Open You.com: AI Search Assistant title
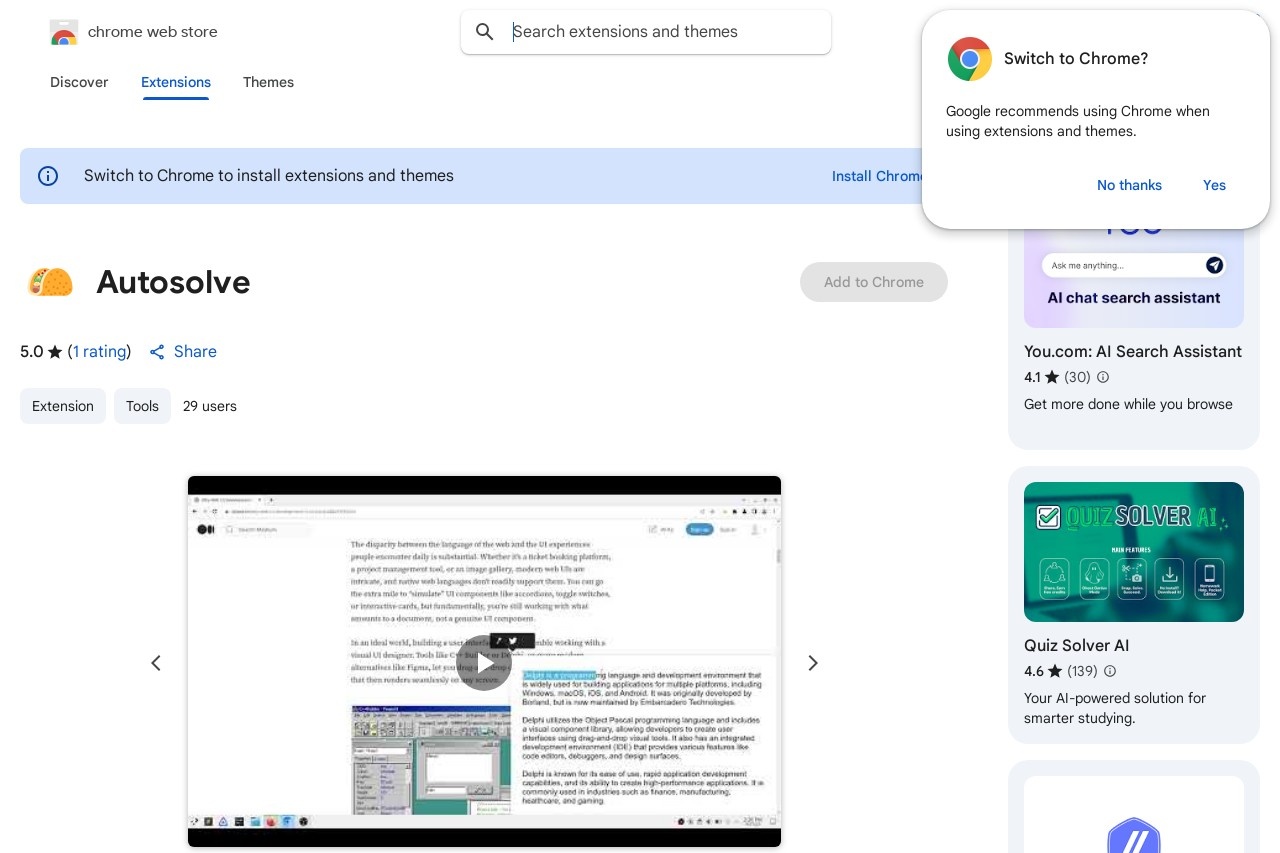The height and width of the screenshot is (853, 1280). [x=1133, y=352]
